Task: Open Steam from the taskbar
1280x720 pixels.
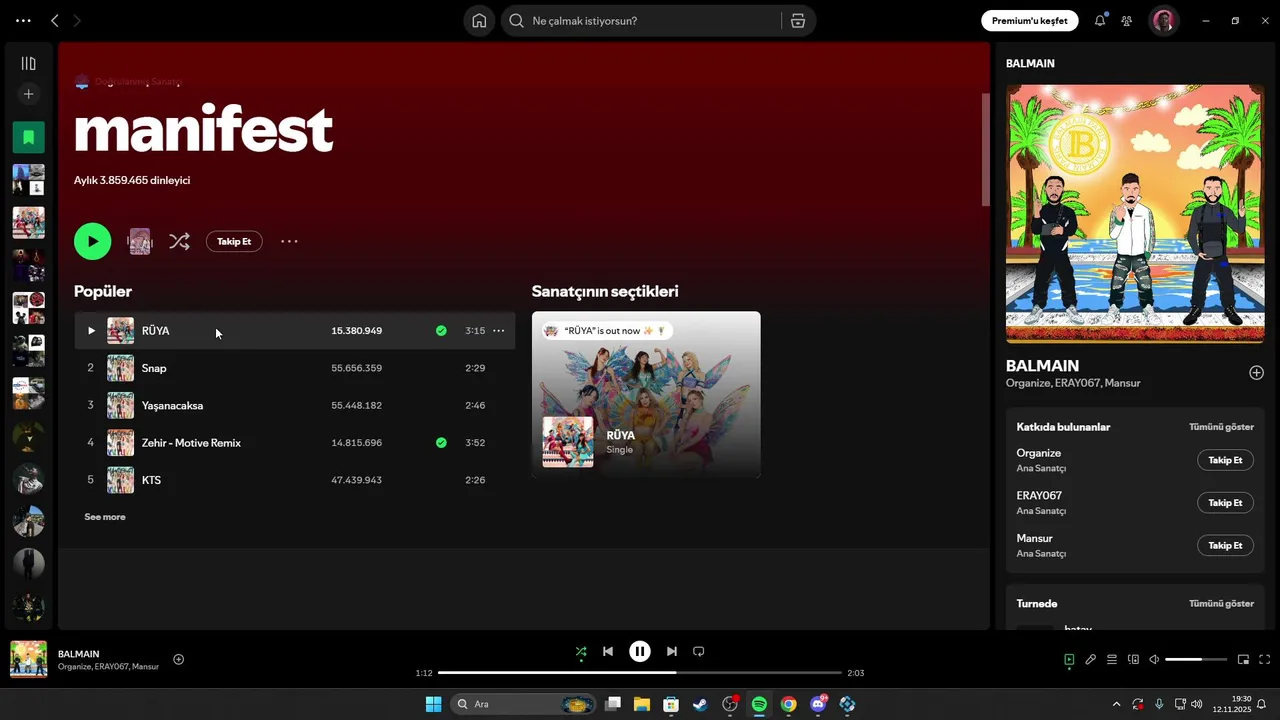Action: coord(700,704)
